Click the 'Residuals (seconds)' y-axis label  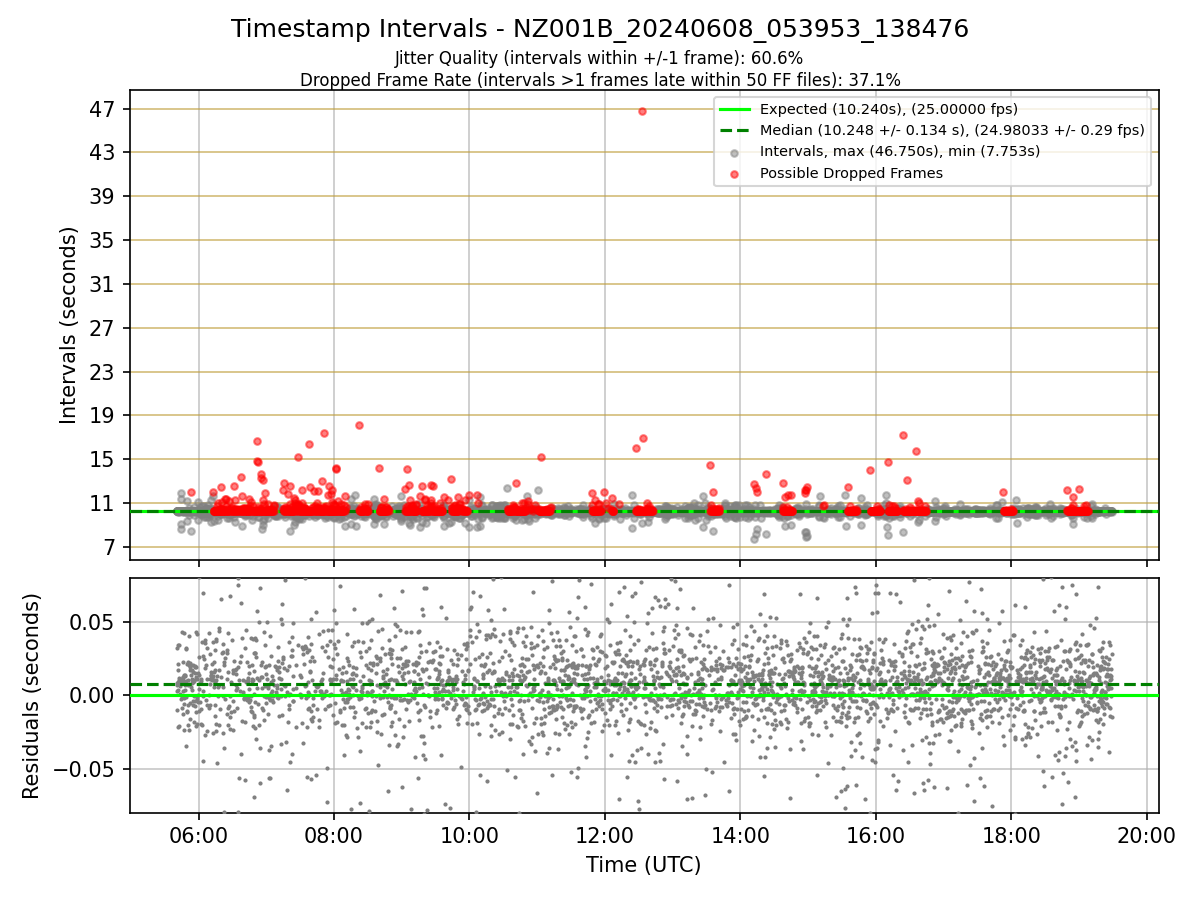(x=32, y=696)
